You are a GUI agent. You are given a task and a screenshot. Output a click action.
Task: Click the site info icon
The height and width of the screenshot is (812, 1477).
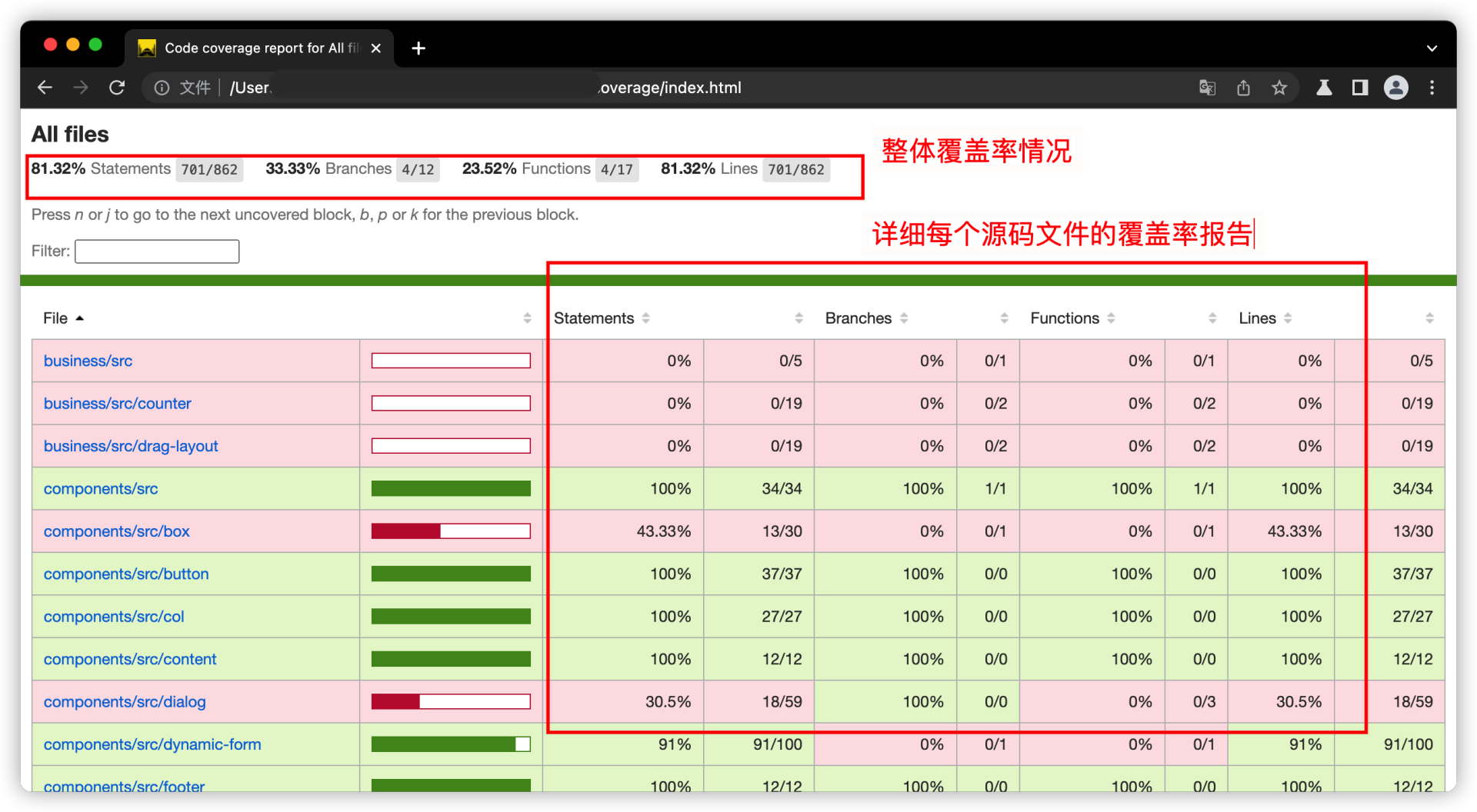162,88
